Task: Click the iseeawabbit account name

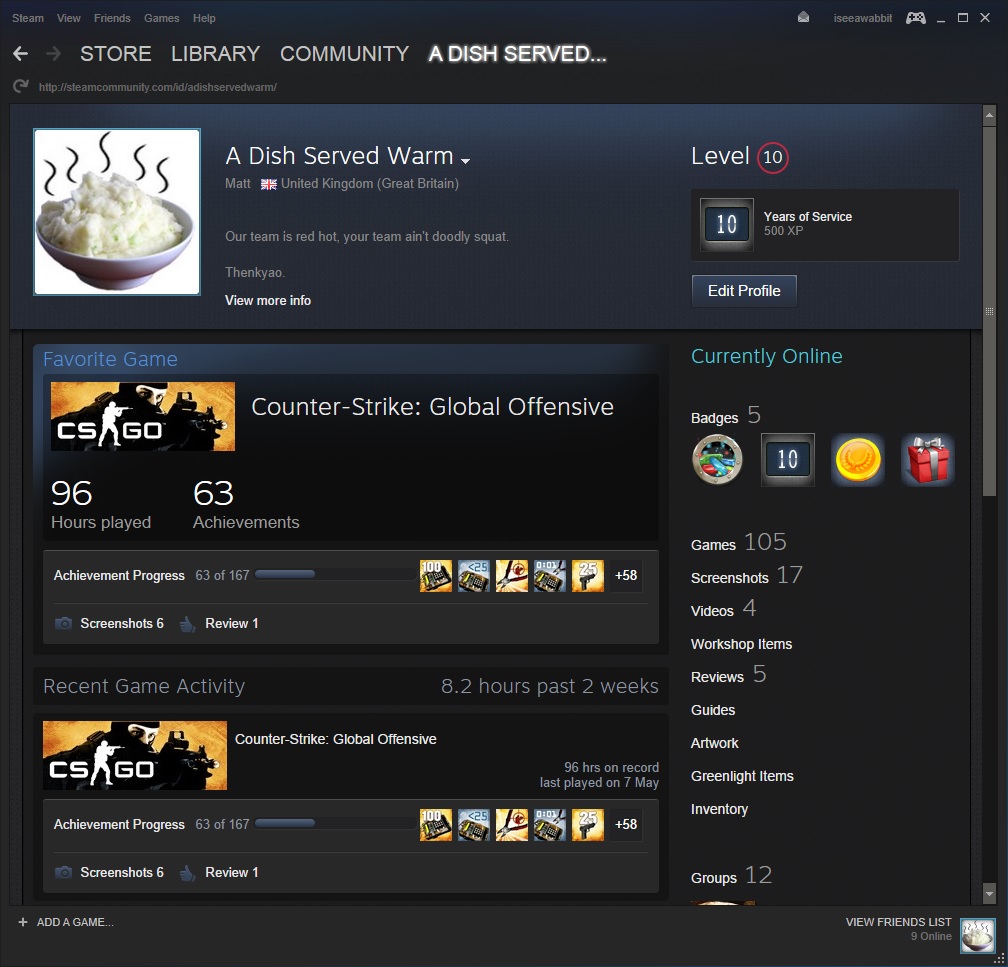Action: tap(863, 18)
